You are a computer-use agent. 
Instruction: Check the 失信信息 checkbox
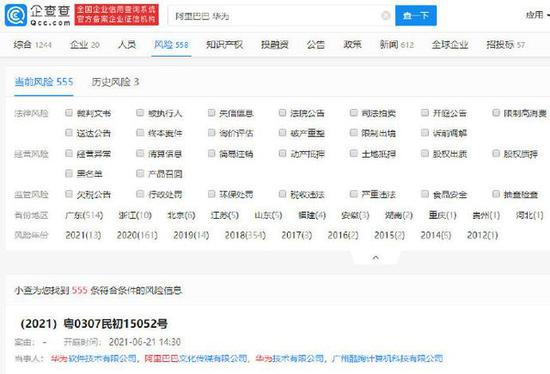pos(211,113)
